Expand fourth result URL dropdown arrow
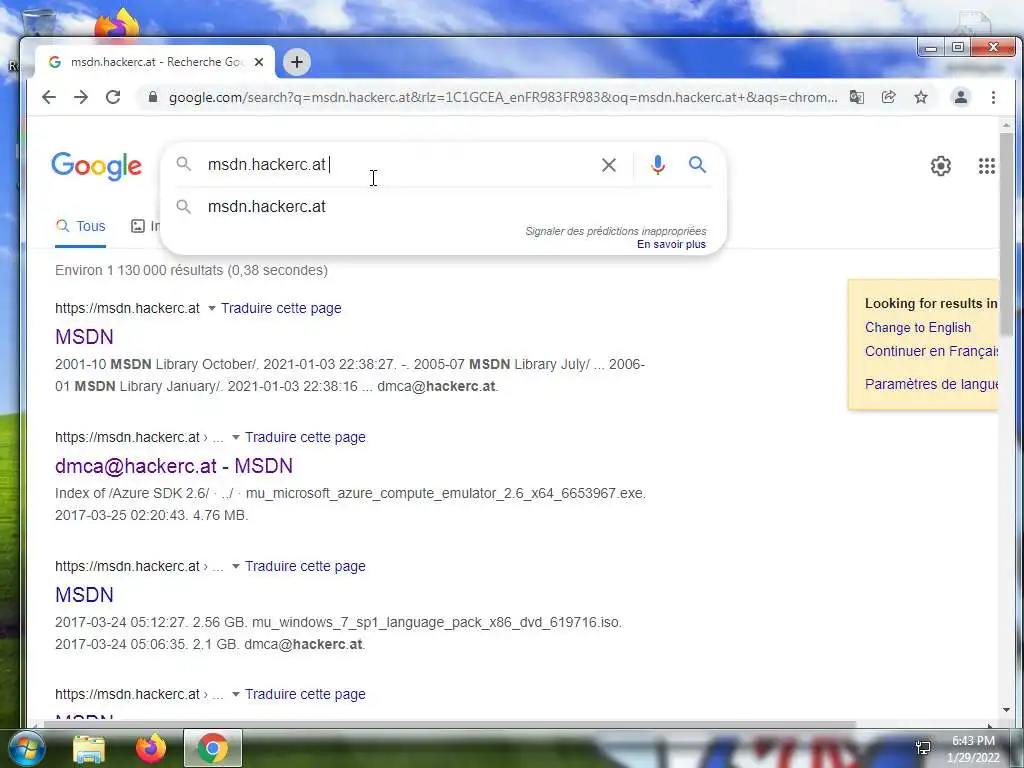Image resolution: width=1024 pixels, height=768 pixels. tap(236, 694)
